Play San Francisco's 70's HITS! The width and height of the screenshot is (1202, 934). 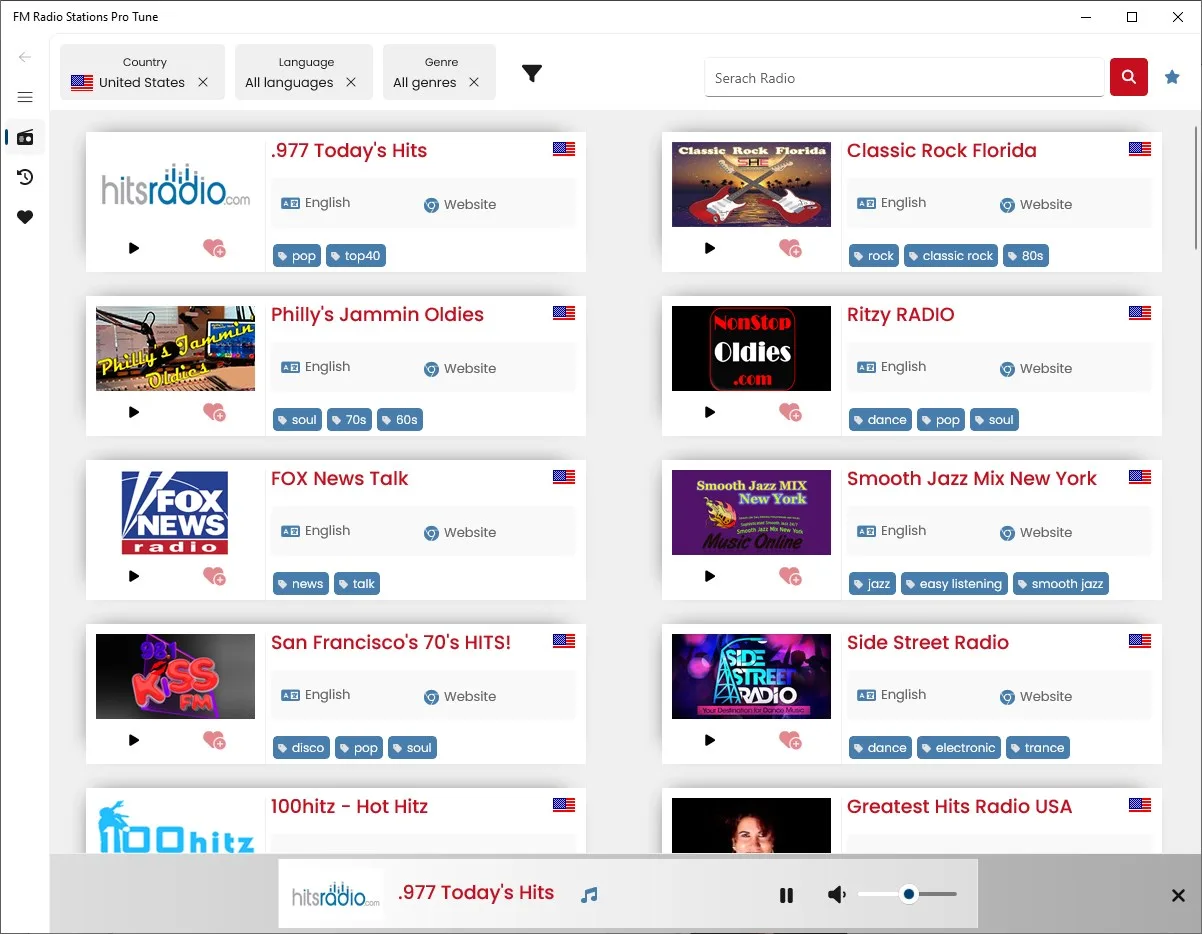[x=134, y=740]
